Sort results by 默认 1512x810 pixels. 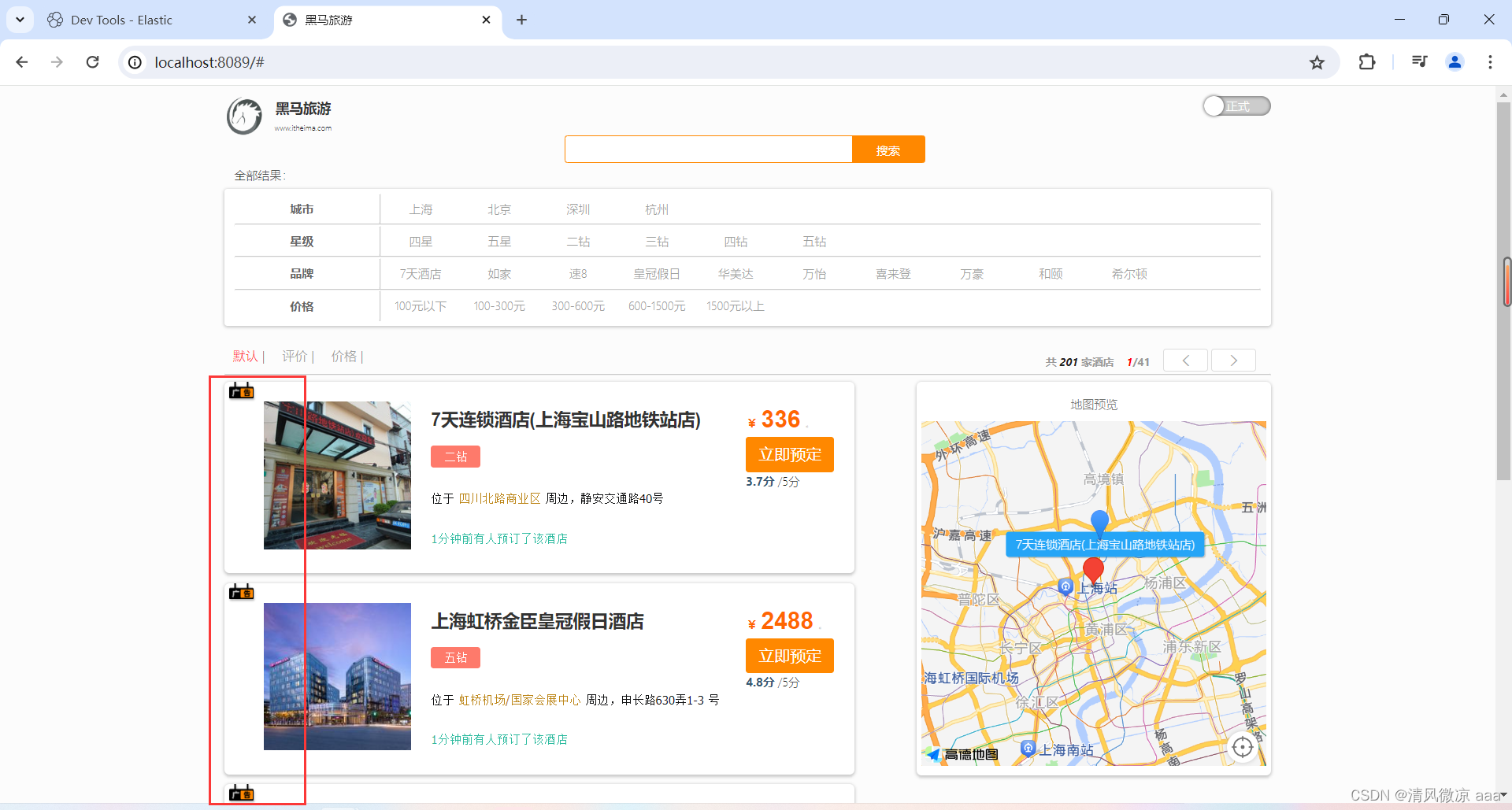pyautogui.click(x=246, y=357)
